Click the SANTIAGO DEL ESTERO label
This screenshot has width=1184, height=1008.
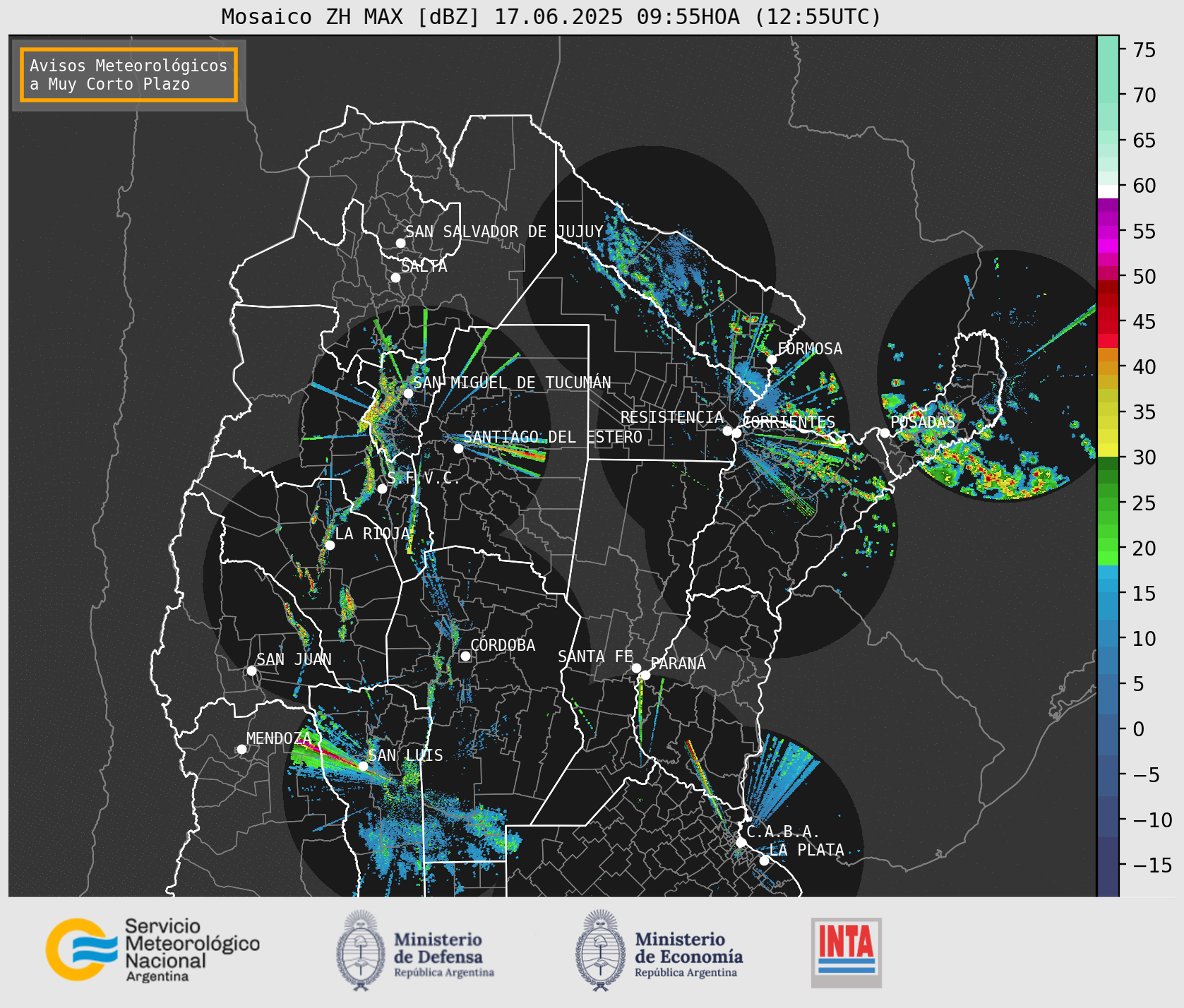click(x=553, y=437)
